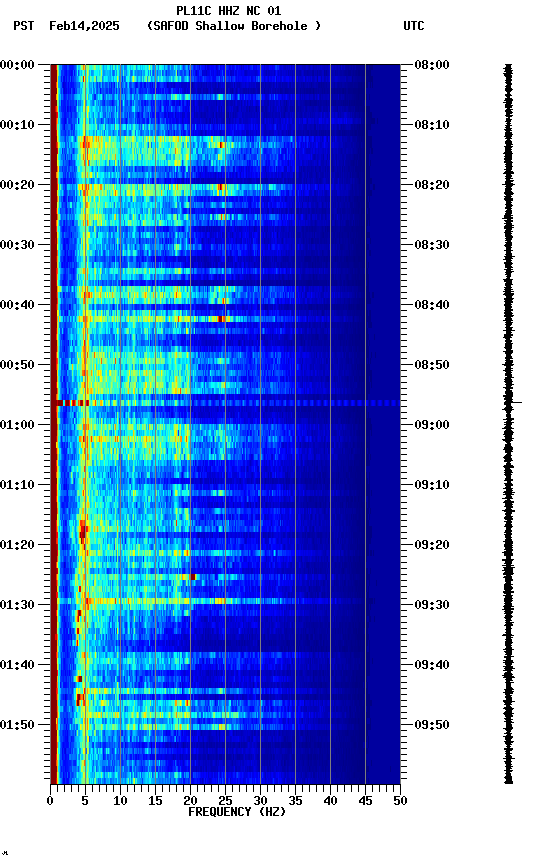Click the '5' frequency axis tick label
Screen dimensions: 552x864
click(x=85, y=801)
